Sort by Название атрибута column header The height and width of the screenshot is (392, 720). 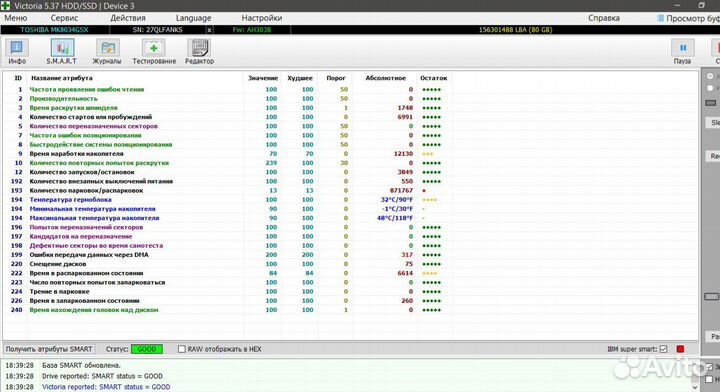click(62, 78)
